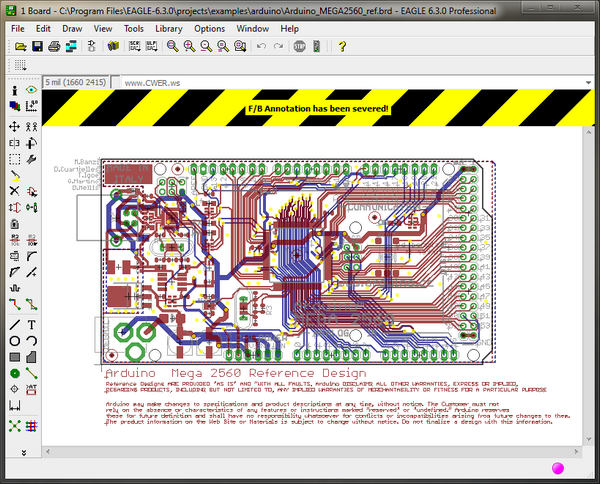Click the Zoom to fit icon
This screenshot has height=484, width=600.
click(x=173, y=47)
